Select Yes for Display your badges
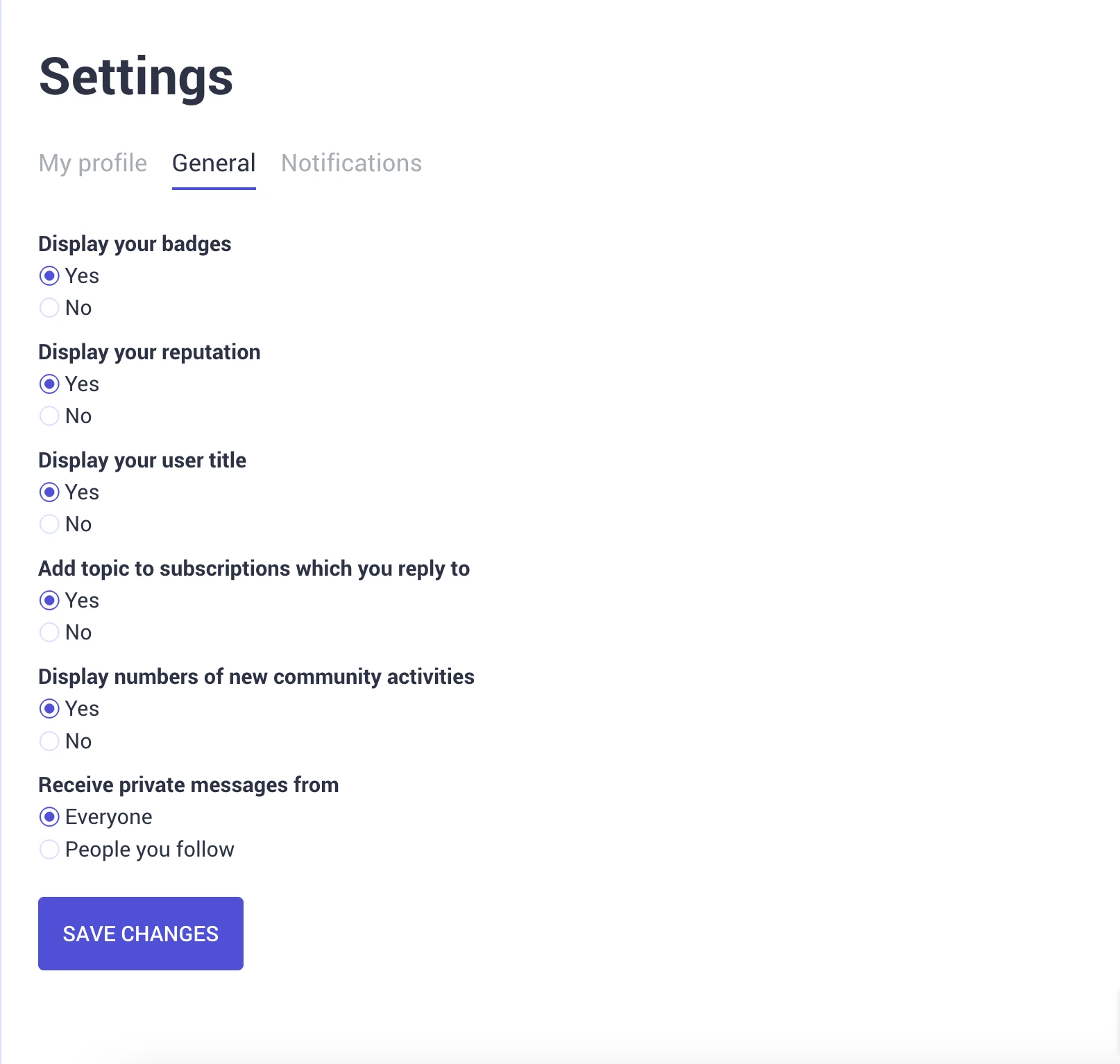Screen dimensions: 1120x1064 point(49,276)
